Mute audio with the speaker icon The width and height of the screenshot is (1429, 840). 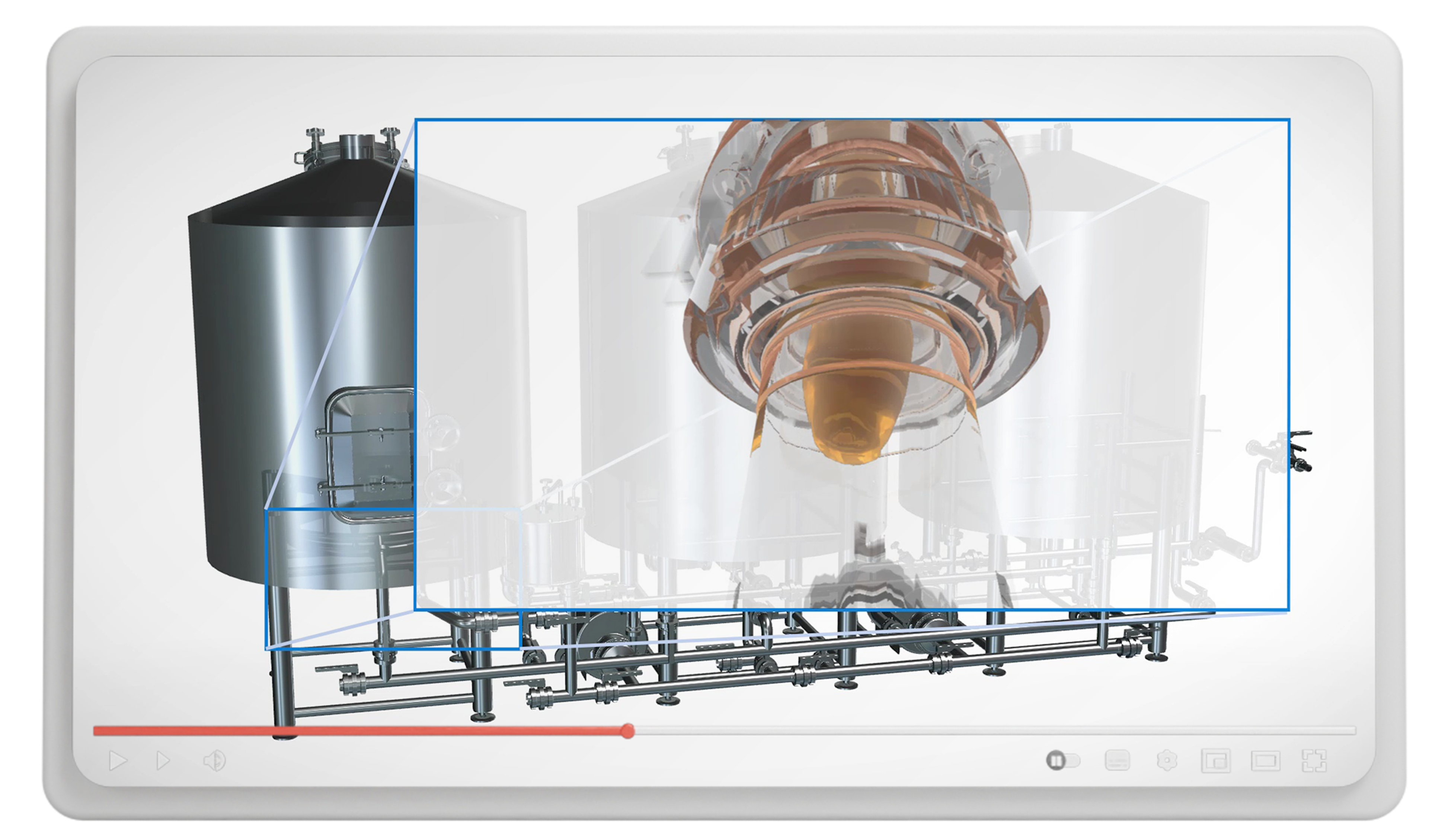click(x=215, y=761)
